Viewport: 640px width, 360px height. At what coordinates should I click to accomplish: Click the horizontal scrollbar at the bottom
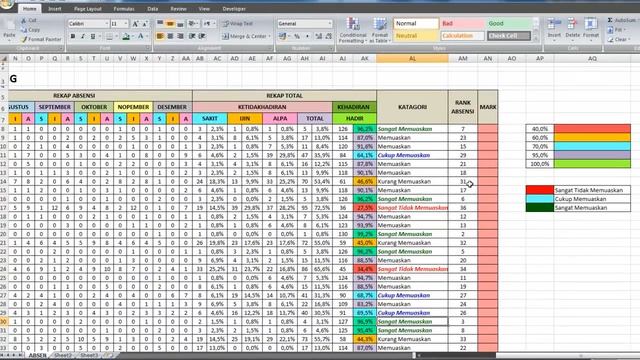click(x=527, y=356)
